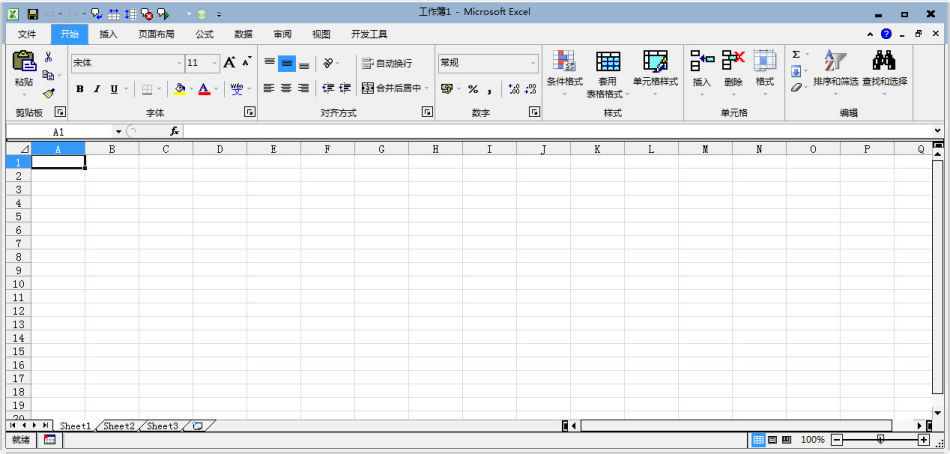Toggle Italic formatting
The image size is (950, 454).
[x=96, y=90]
